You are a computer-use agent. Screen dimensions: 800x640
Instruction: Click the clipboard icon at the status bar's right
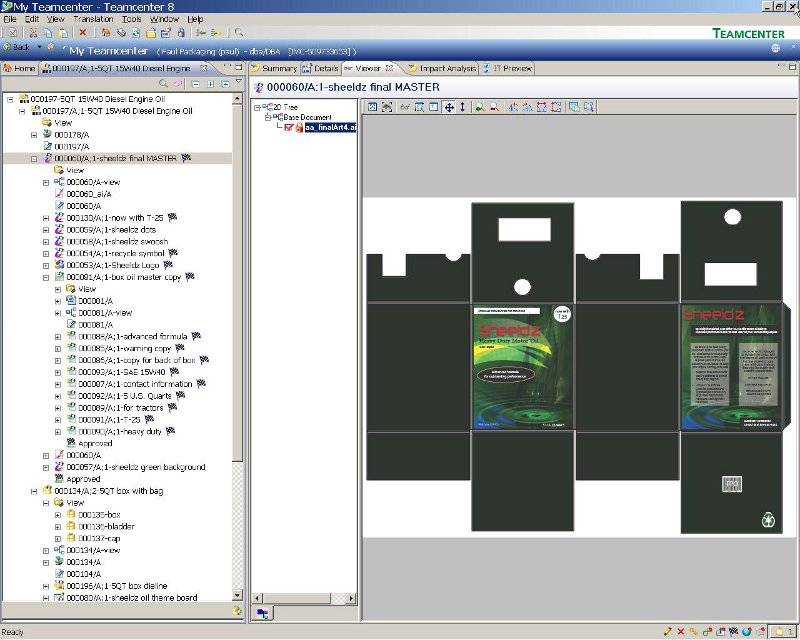780,632
